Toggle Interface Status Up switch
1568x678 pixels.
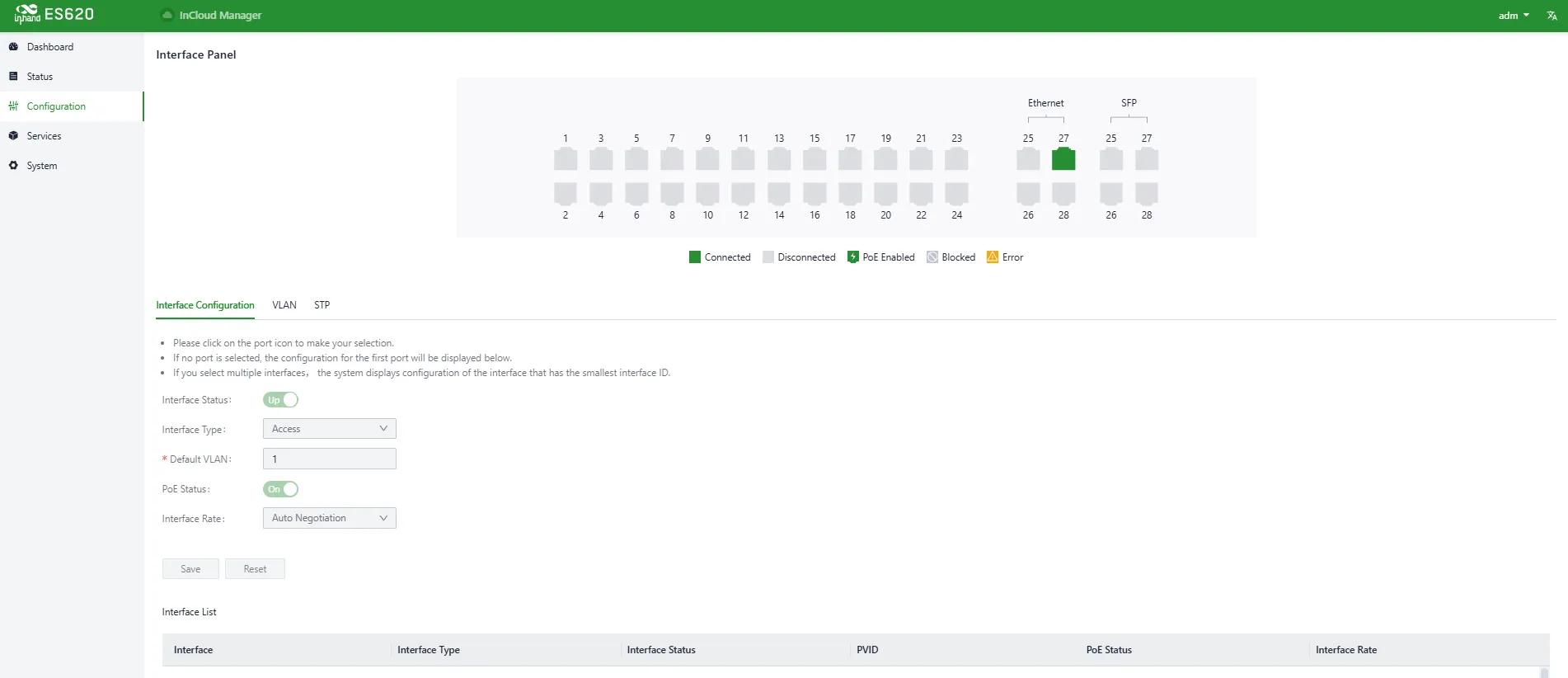[x=280, y=400]
